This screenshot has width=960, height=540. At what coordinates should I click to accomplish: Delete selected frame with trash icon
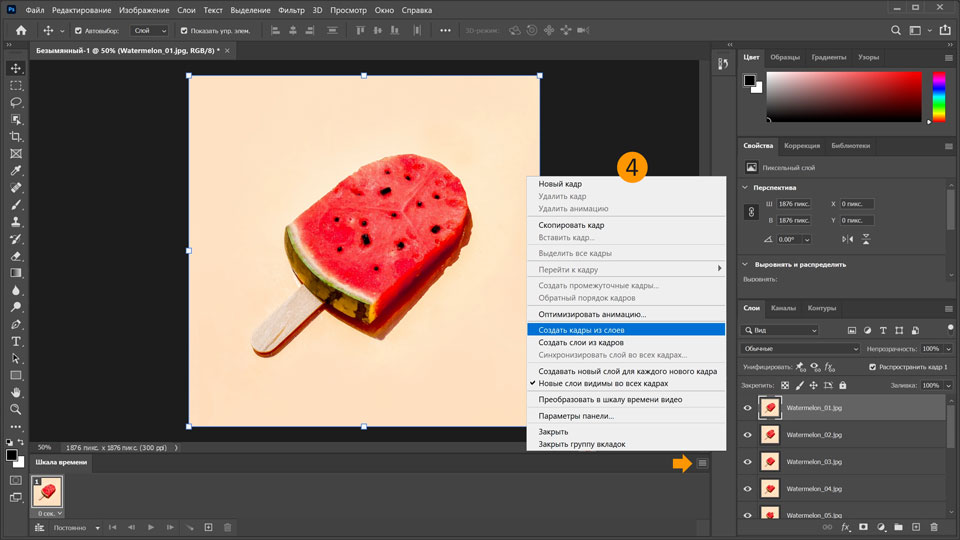pyautogui.click(x=228, y=527)
